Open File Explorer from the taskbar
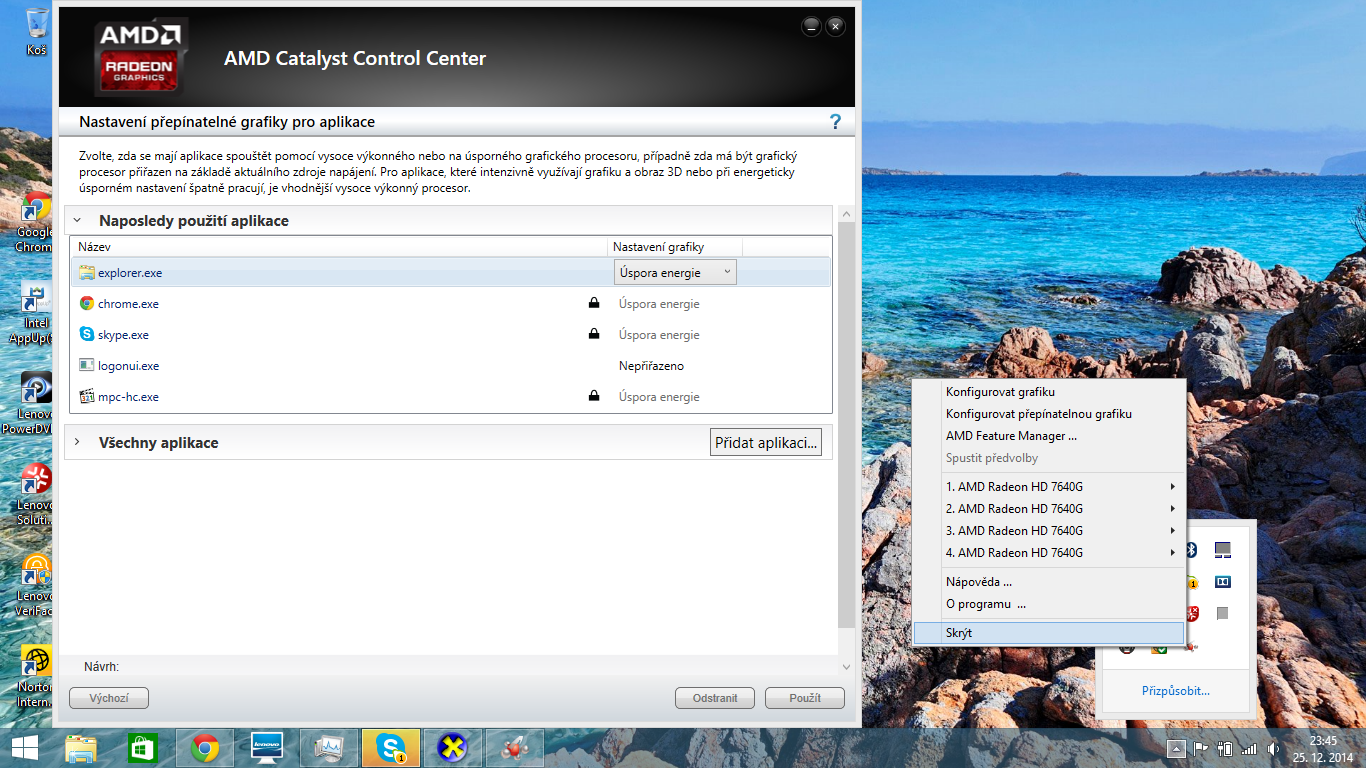The image size is (1366, 768). [x=81, y=747]
